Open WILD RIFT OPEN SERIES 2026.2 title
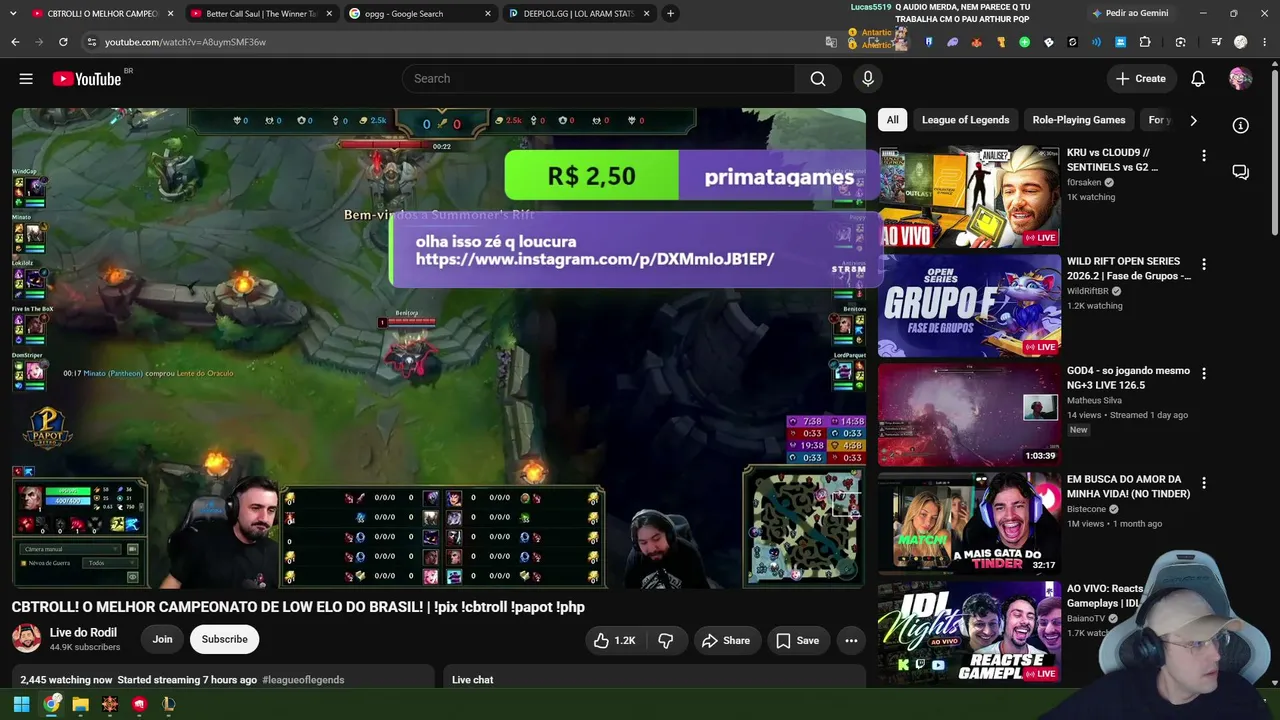Image resolution: width=1280 pixels, height=720 pixels. (1129, 269)
